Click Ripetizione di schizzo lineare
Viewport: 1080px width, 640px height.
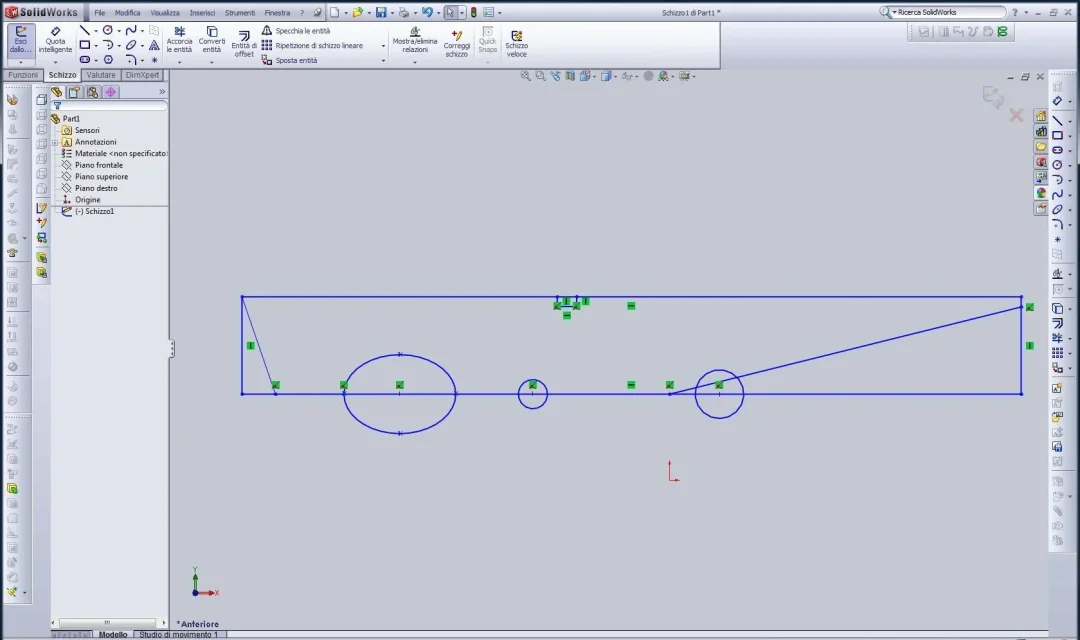click(x=312, y=45)
